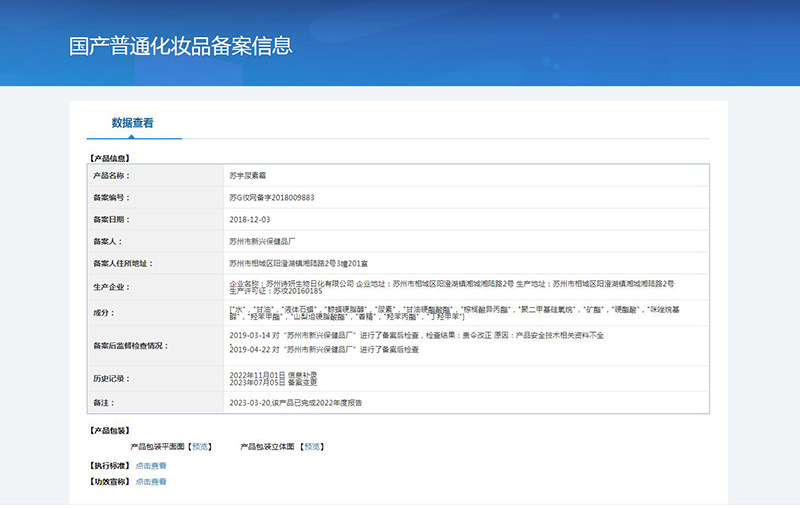The image size is (800, 508).
Task: Click the 2023年07月05日 history entry
Action: [273, 382]
